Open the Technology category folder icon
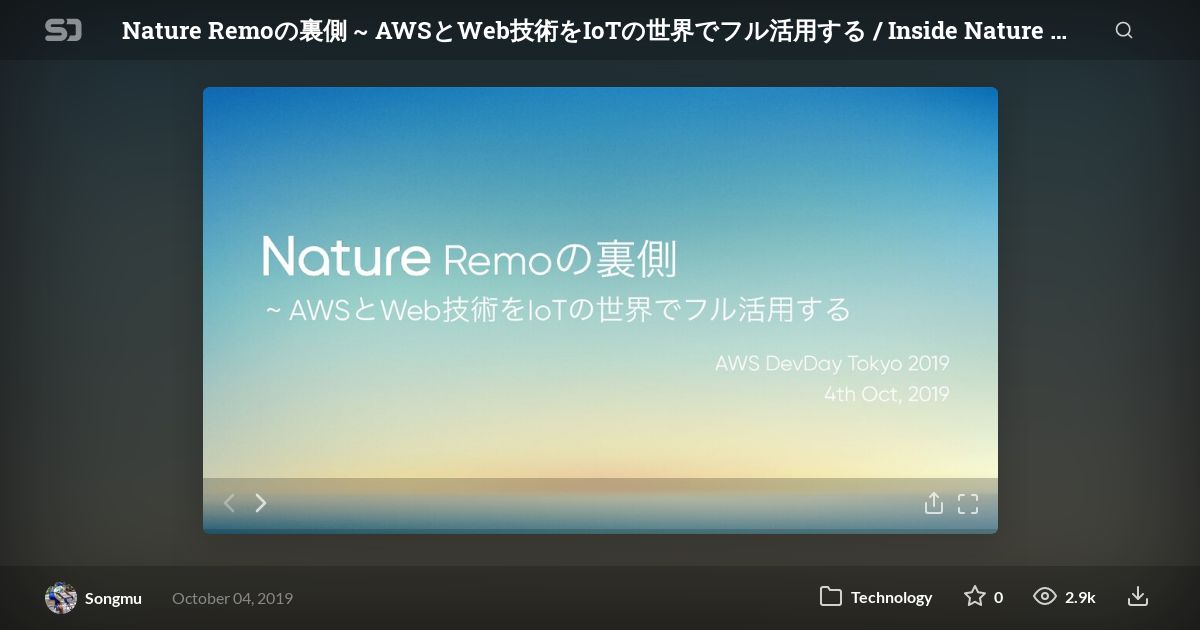Screen dimensions: 1200x630 tap(831, 597)
